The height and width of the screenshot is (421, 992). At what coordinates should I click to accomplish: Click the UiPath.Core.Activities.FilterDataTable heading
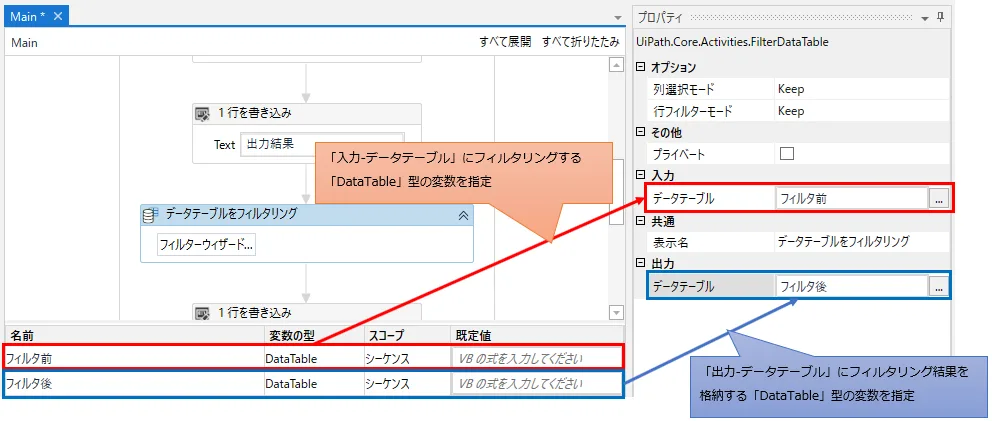click(732, 42)
